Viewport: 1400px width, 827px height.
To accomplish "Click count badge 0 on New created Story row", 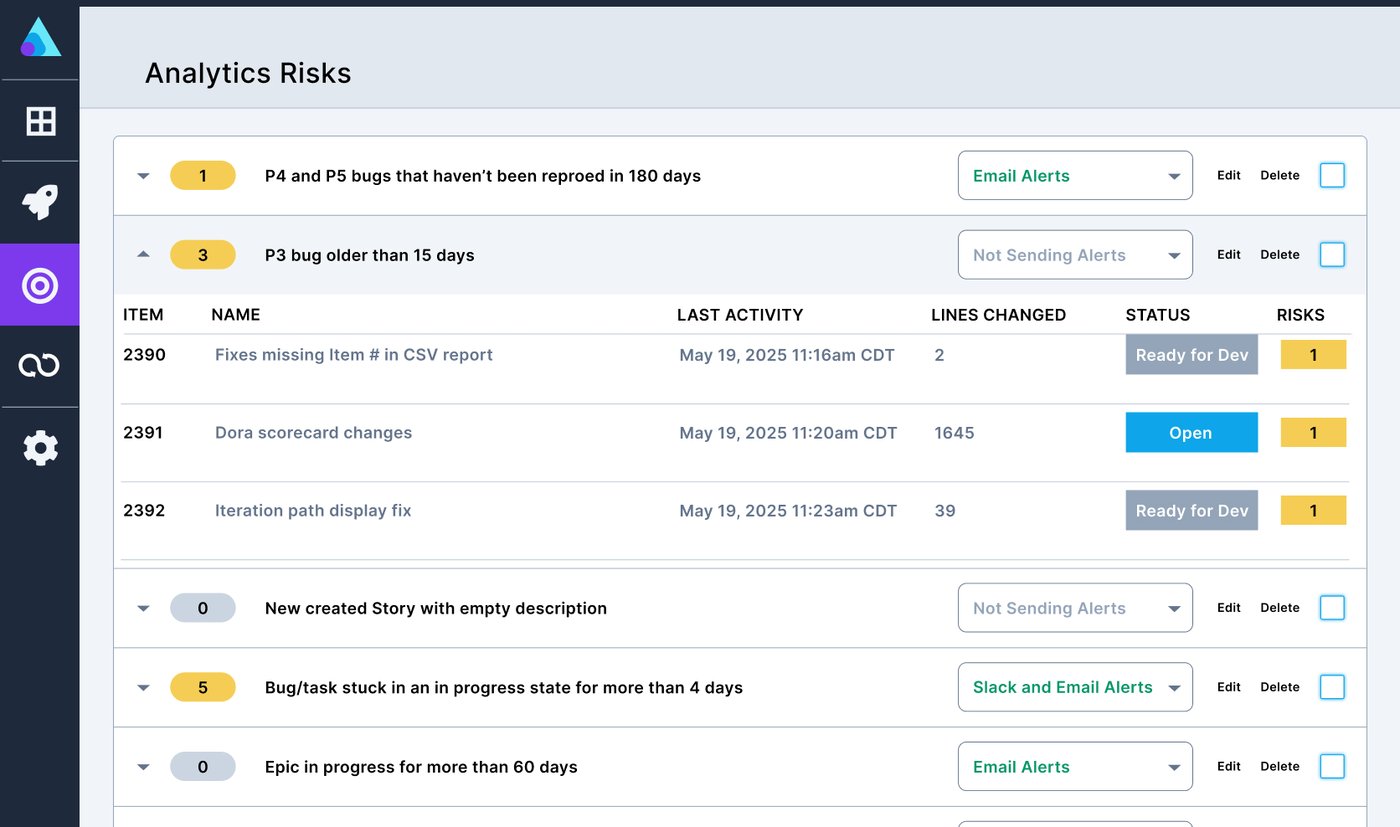I will (x=203, y=608).
